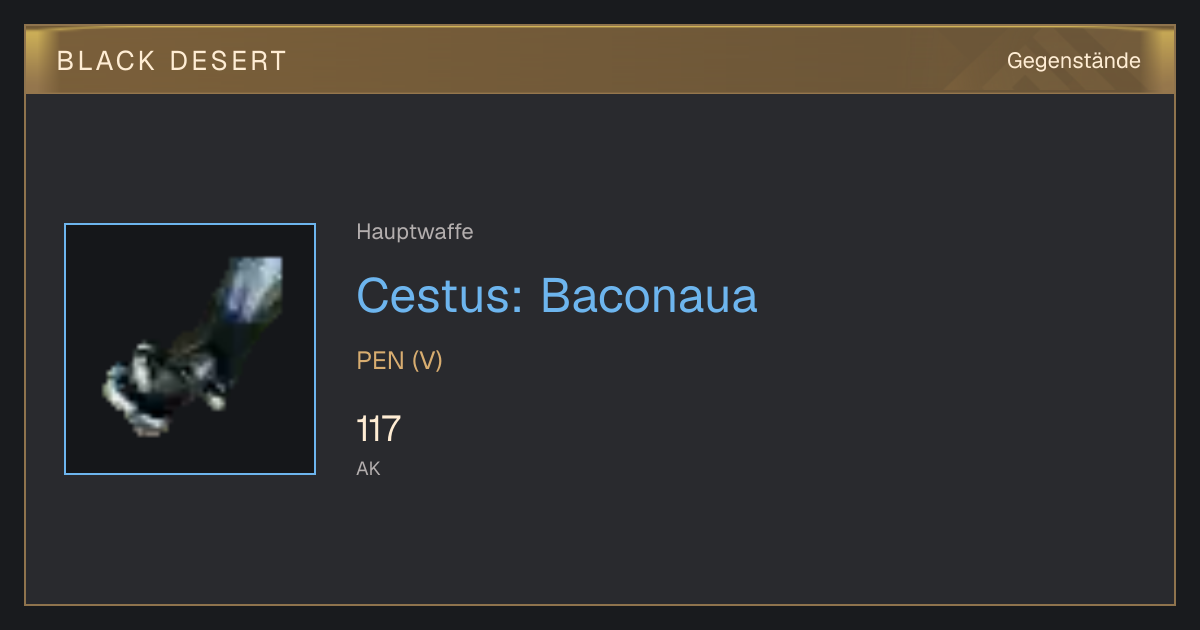The width and height of the screenshot is (1200, 630).
Task: Click the gold header banner
Action: pyautogui.click(x=600, y=60)
